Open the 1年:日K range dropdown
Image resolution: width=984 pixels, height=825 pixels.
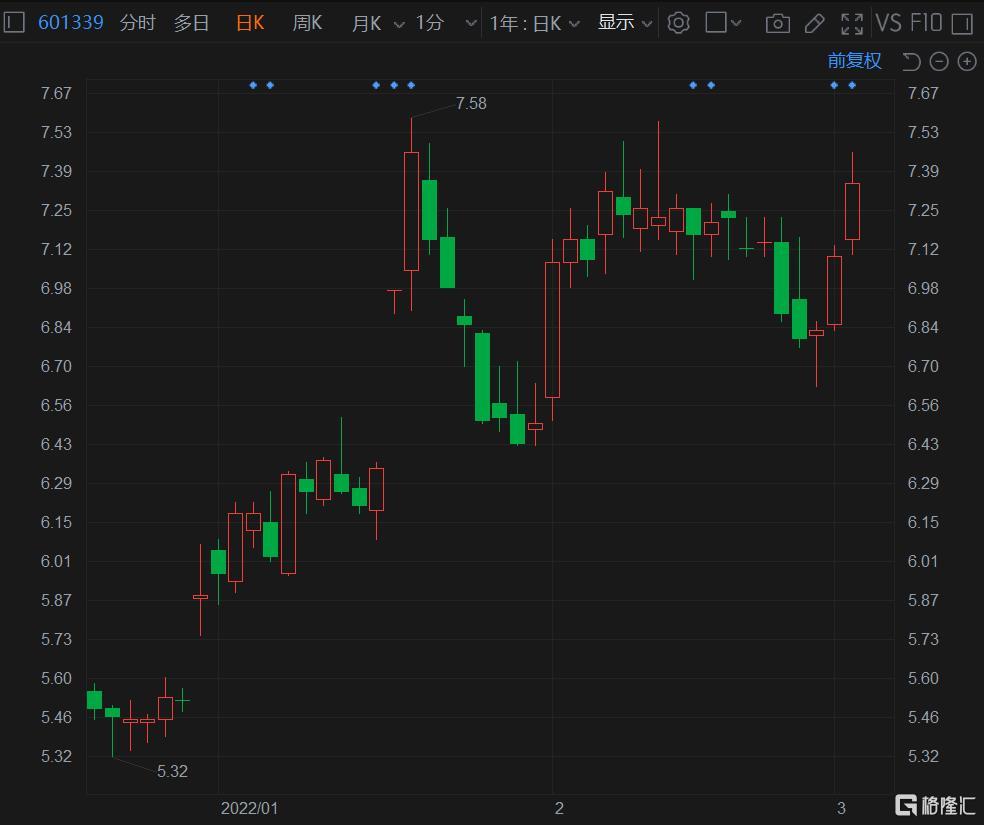[534, 23]
